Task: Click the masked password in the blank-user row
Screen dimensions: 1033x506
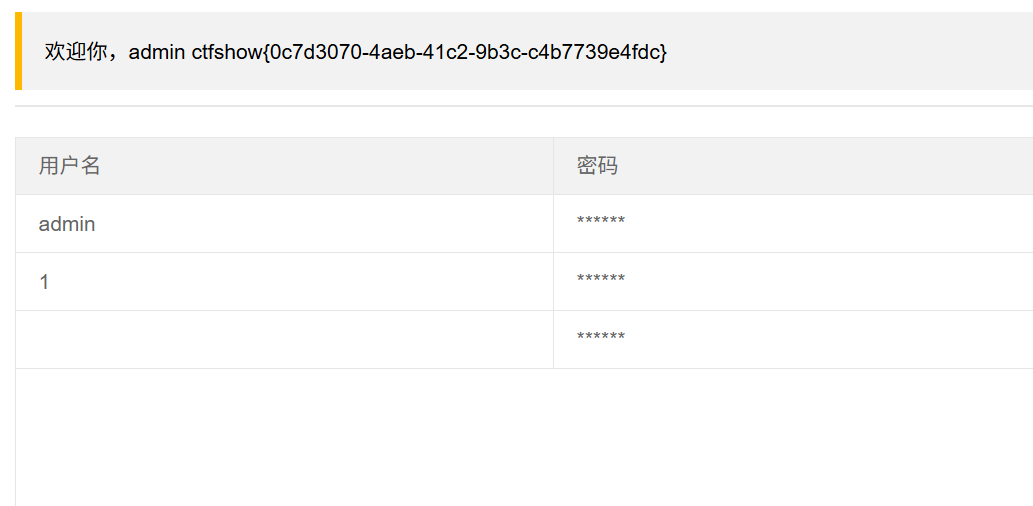Action: coord(601,338)
